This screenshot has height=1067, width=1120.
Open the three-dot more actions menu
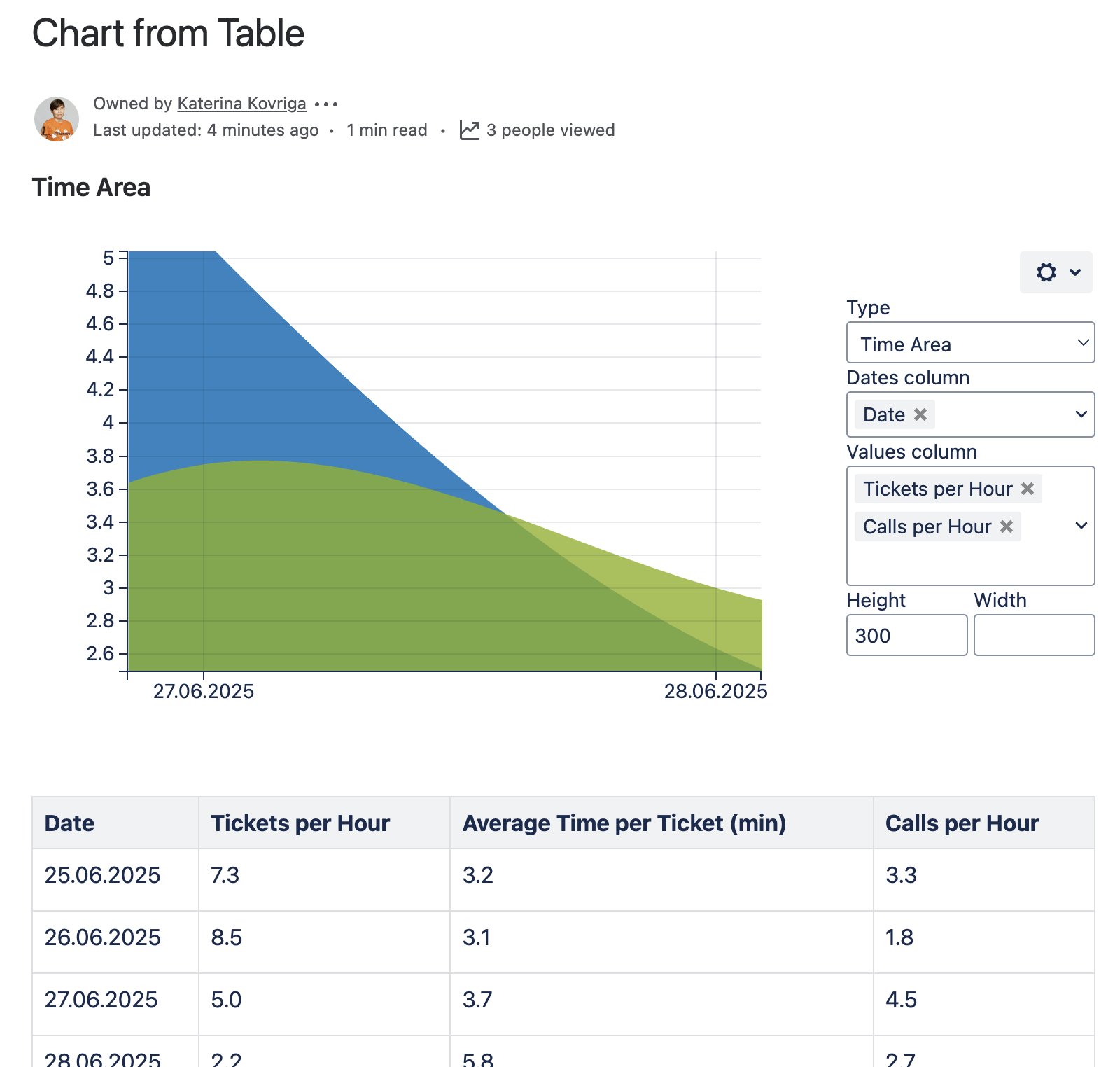[326, 104]
